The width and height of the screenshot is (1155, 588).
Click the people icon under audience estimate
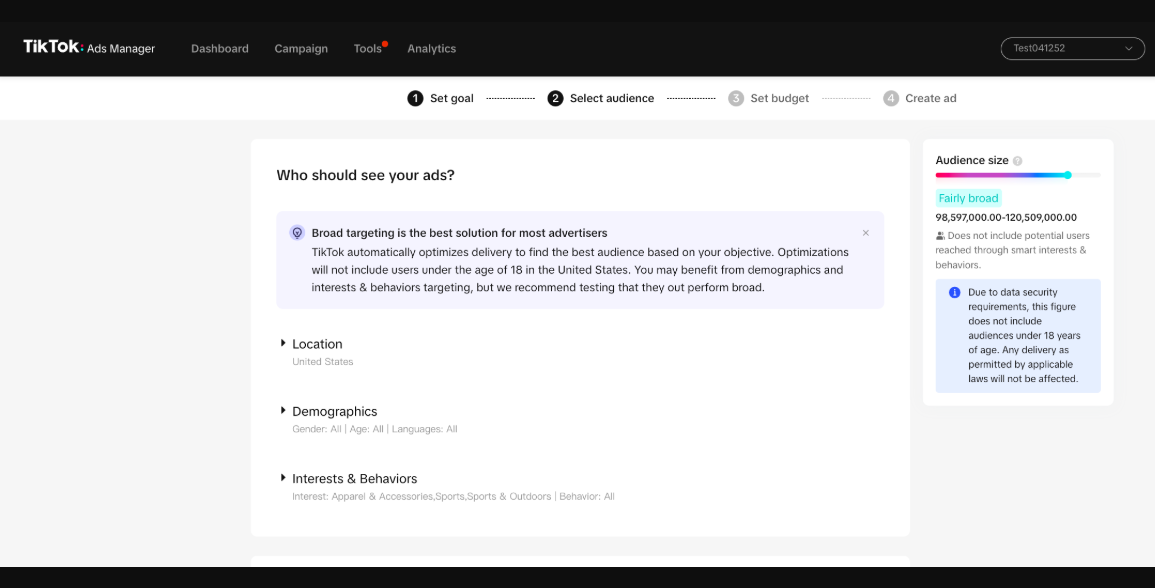[x=940, y=236]
